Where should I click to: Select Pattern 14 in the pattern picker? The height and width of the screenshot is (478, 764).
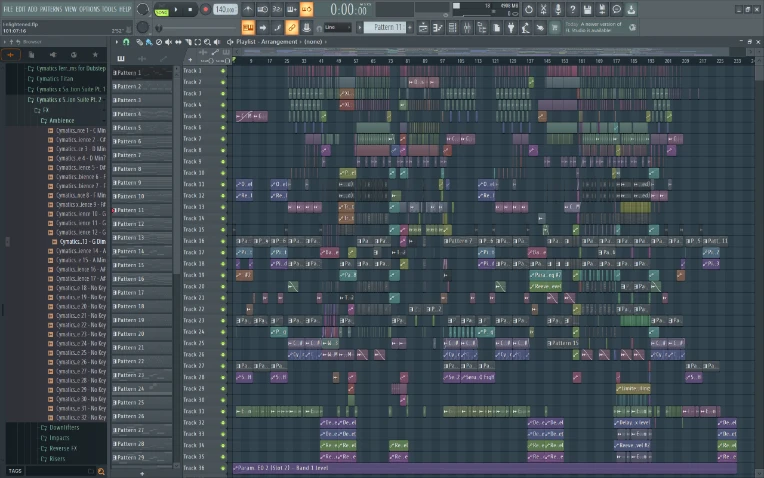pyautogui.click(x=142, y=251)
